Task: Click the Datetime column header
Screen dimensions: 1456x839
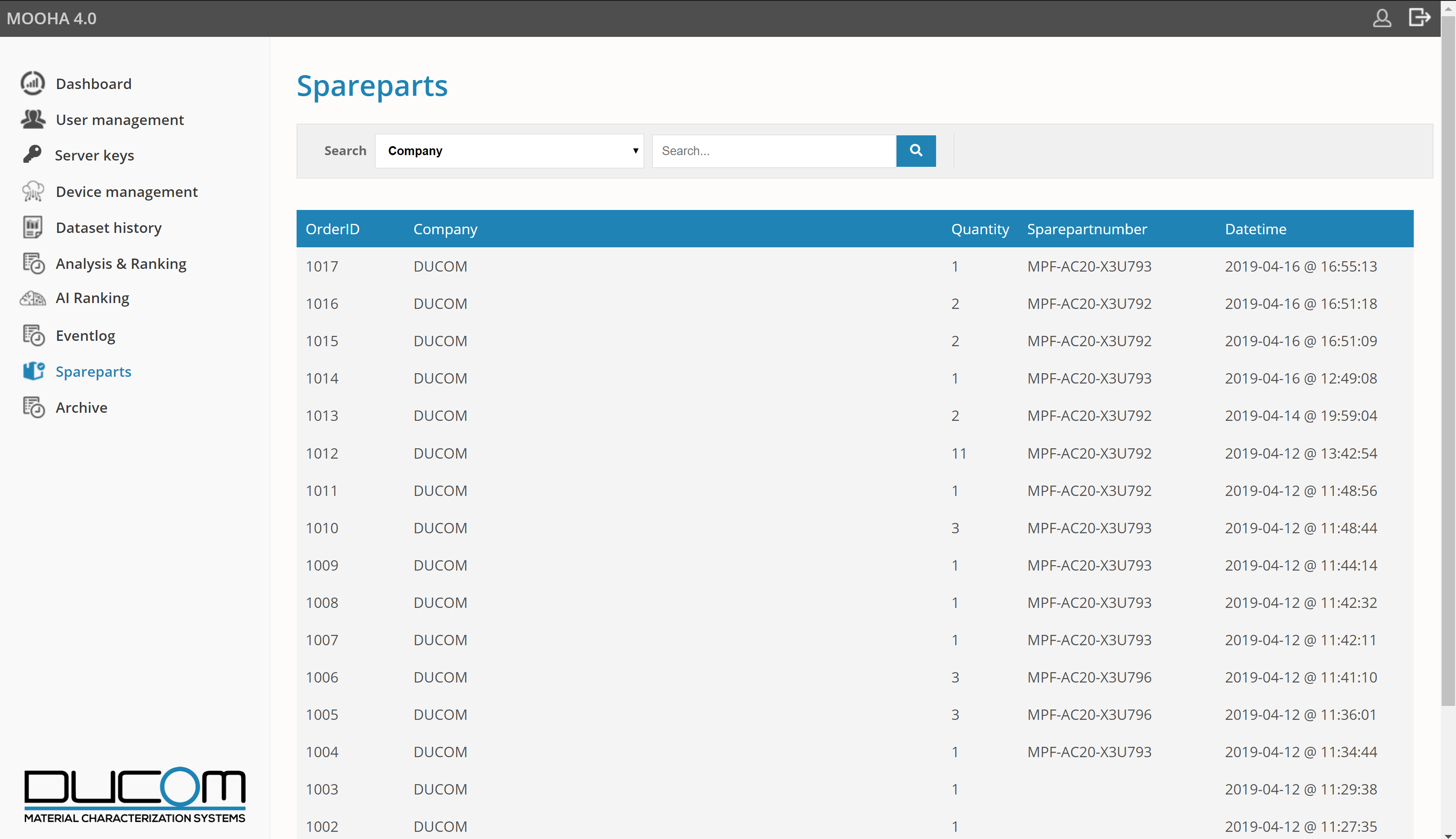Action: [x=1255, y=229]
